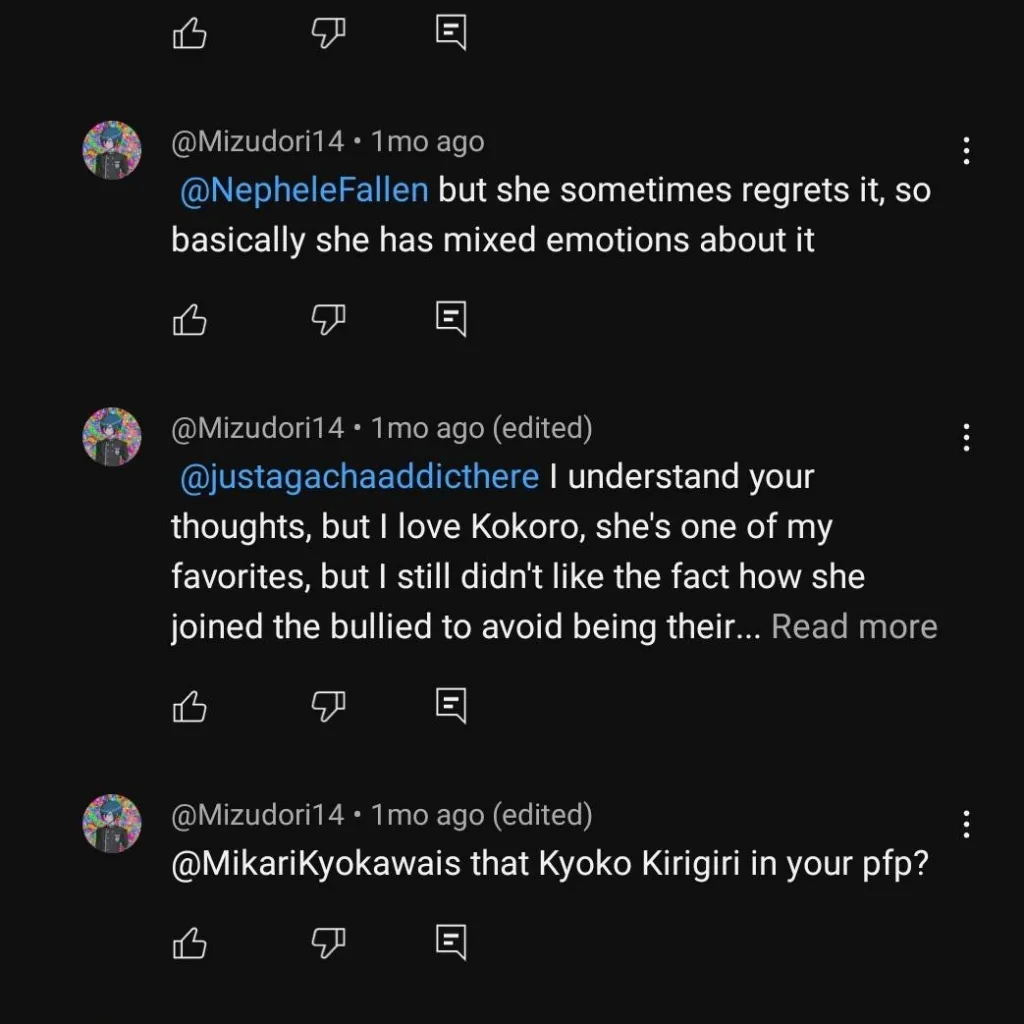Open the @NepheleFallen mention link
This screenshot has width=1024, height=1024.
tap(304, 190)
